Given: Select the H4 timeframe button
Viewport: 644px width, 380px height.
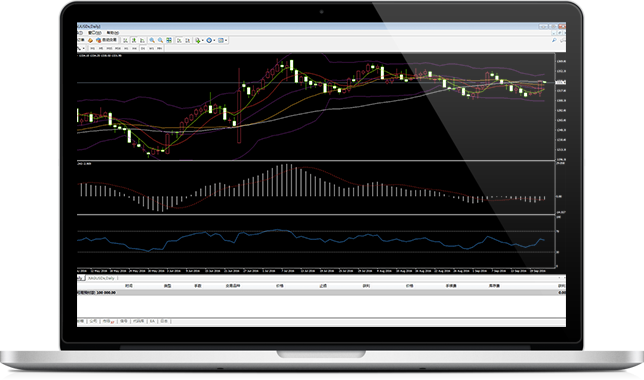Looking at the screenshot, I should (x=134, y=48).
